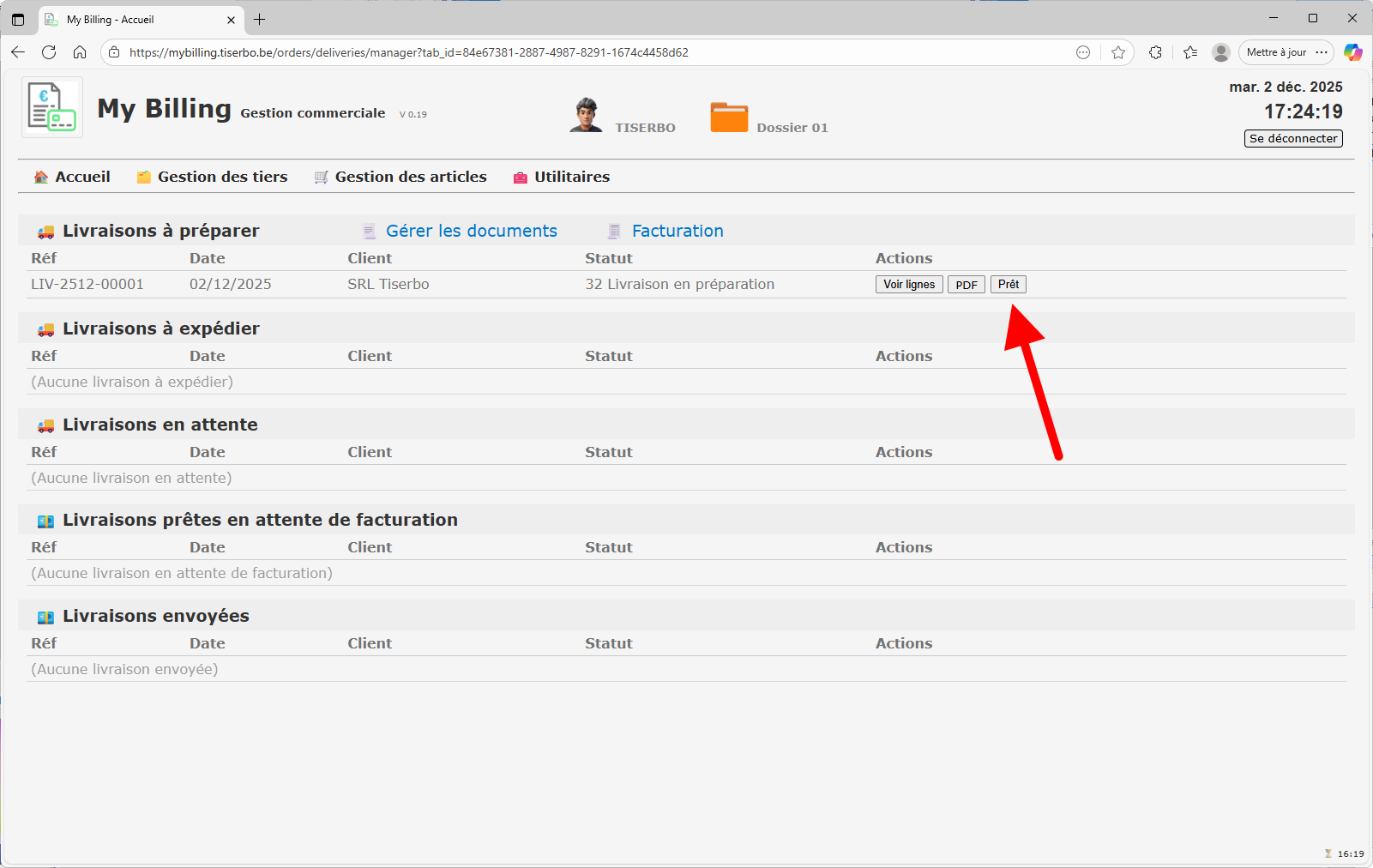Open Gestion des tiers menu

pyautogui.click(x=213, y=177)
